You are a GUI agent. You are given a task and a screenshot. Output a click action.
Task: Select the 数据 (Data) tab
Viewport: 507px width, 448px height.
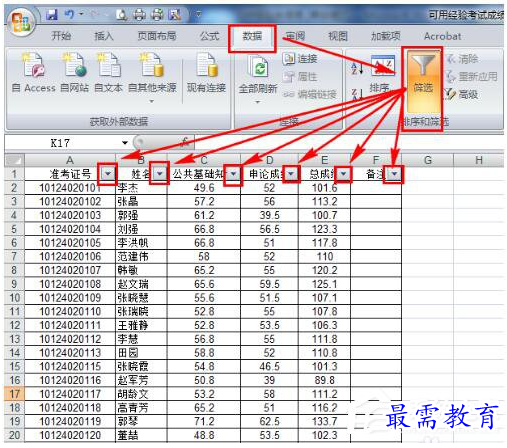pyautogui.click(x=252, y=37)
